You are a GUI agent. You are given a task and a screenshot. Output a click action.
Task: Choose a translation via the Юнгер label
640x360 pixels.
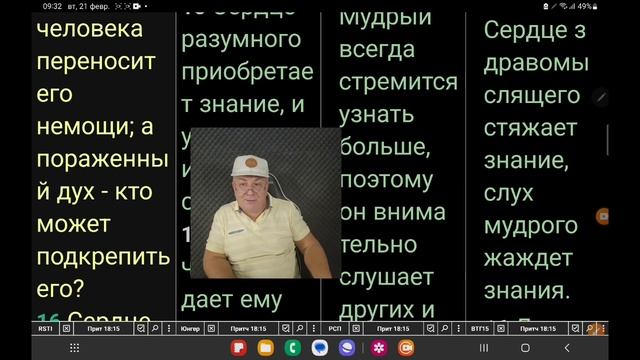(x=190, y=329)
